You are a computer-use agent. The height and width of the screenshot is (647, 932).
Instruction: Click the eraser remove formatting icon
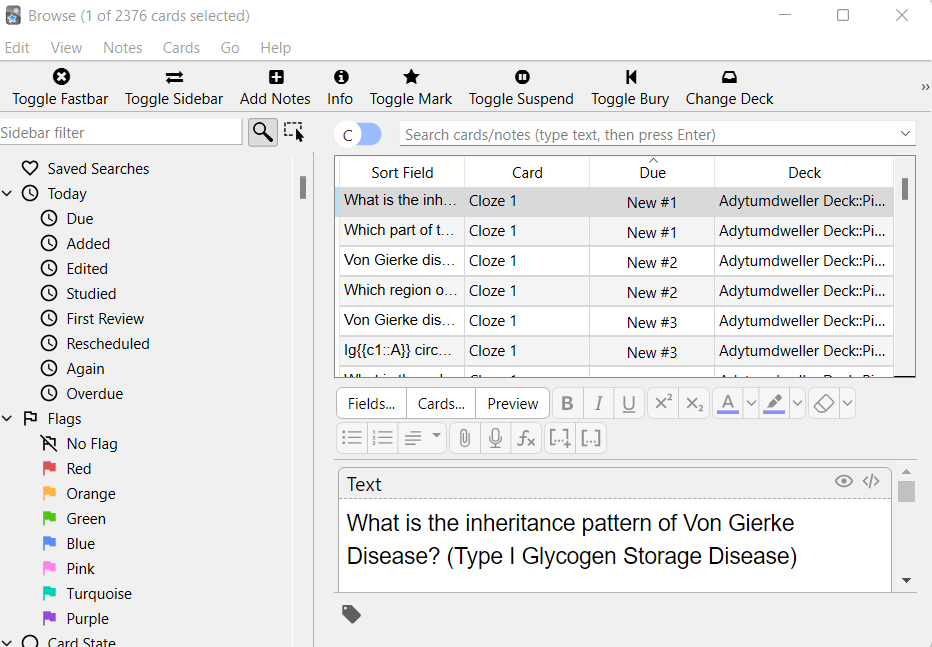[823, 404]
